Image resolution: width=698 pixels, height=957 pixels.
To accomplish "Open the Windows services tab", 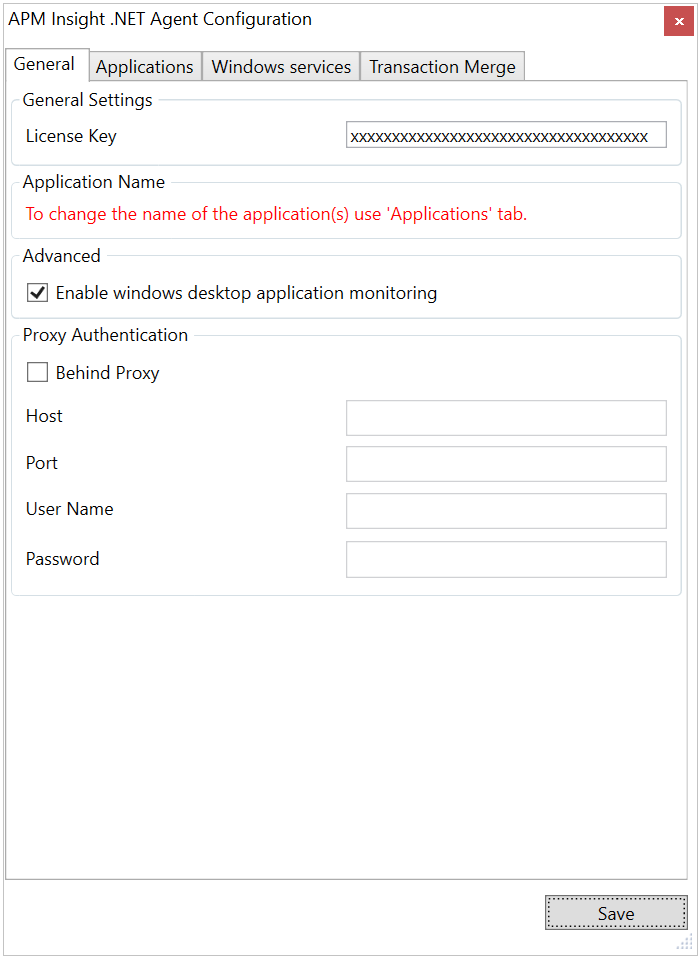I will click(x=281, y=66).
